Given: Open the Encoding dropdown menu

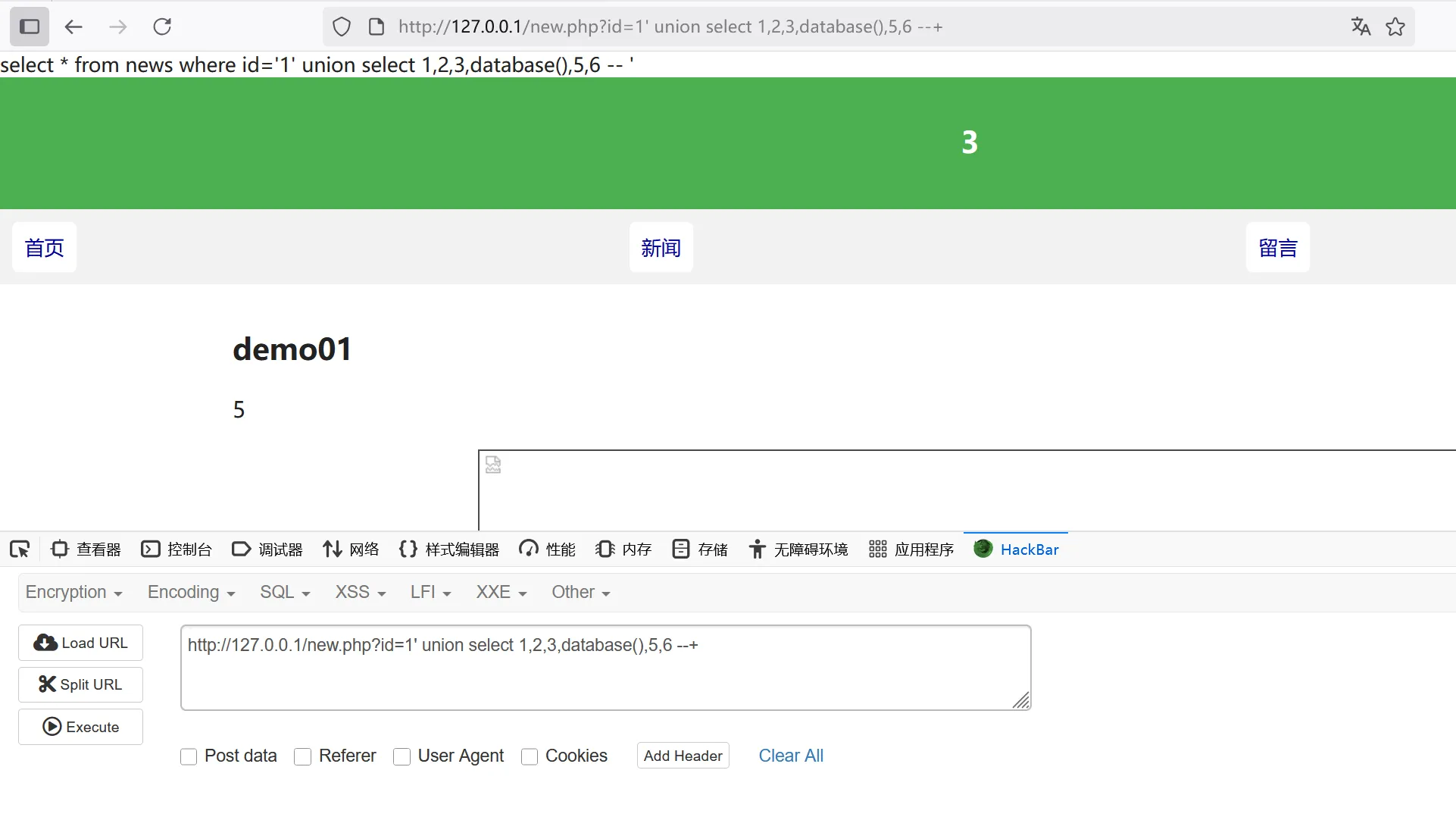Looking at the screenshot, I should pyautogui.click(x=191, y=593).
